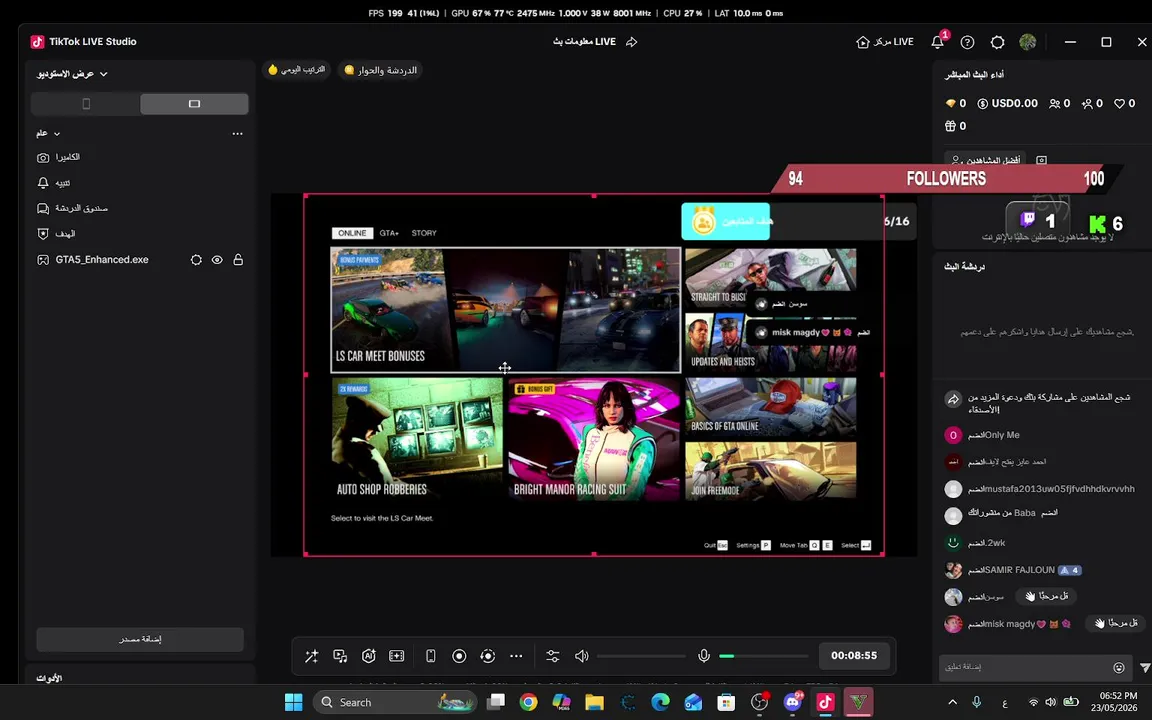Open the scene three-dot options menu

click(237, 134)
